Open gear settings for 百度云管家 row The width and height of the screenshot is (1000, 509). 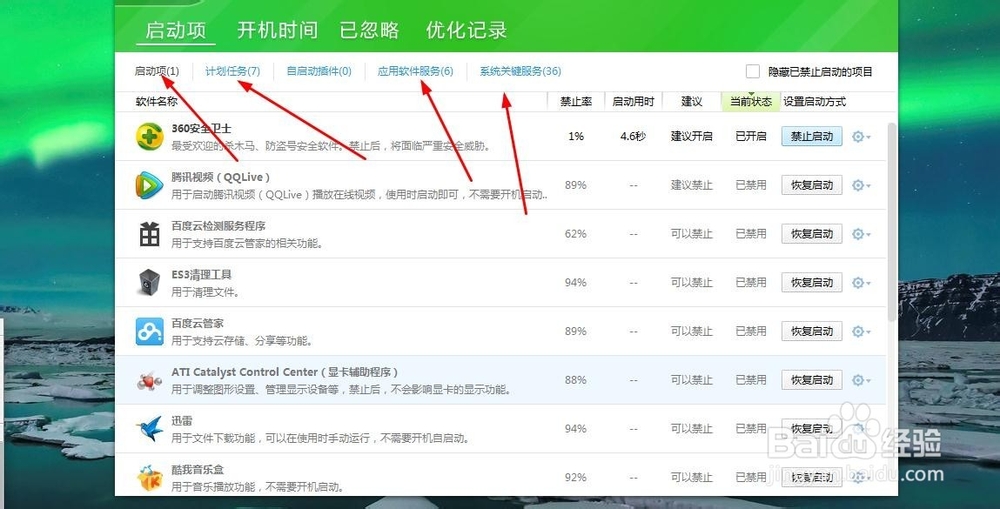[861, 331]
